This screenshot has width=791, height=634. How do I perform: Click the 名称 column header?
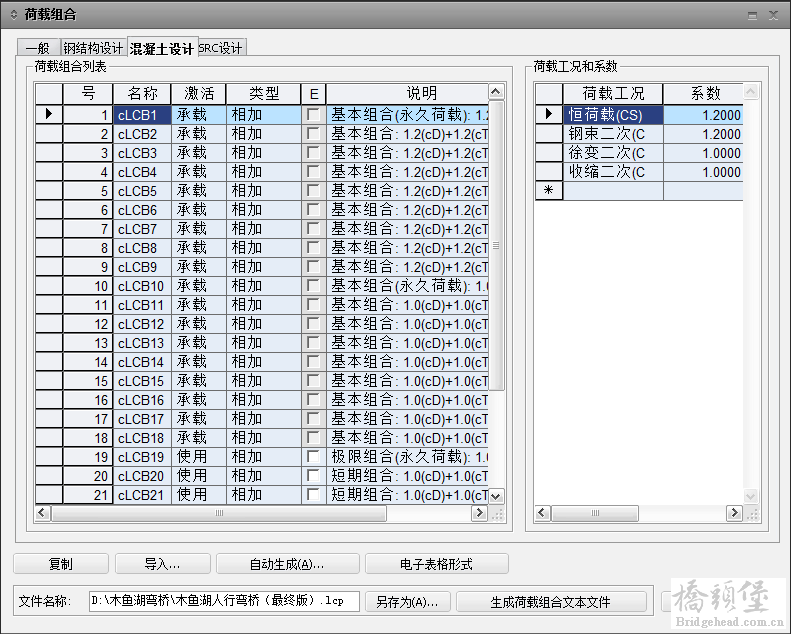click(x=142, y=93)
